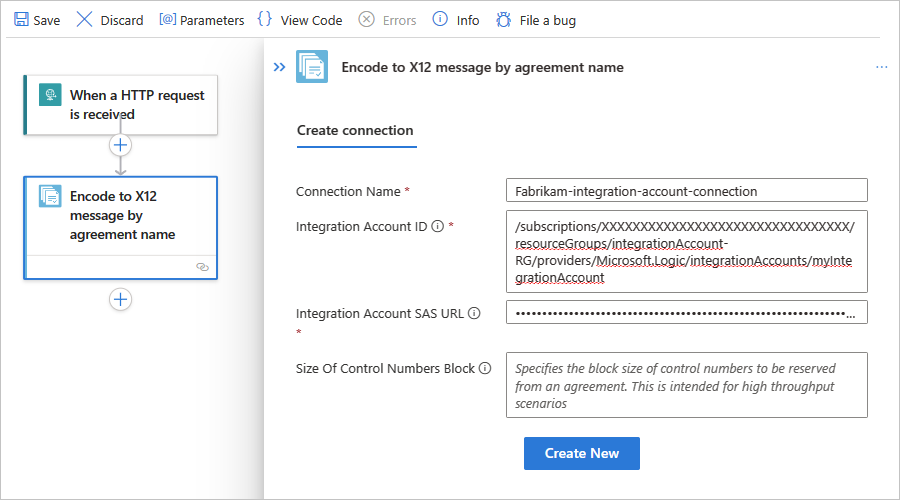Click the Integration Account SAS URL field
This screenshot has height=500, width=900.
(686, 313)
